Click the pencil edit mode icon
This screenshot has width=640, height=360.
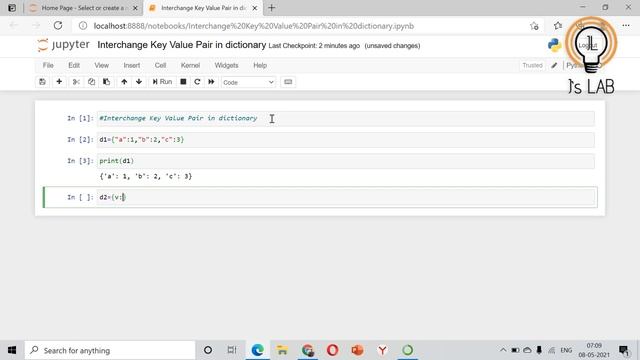pos(554,65)
